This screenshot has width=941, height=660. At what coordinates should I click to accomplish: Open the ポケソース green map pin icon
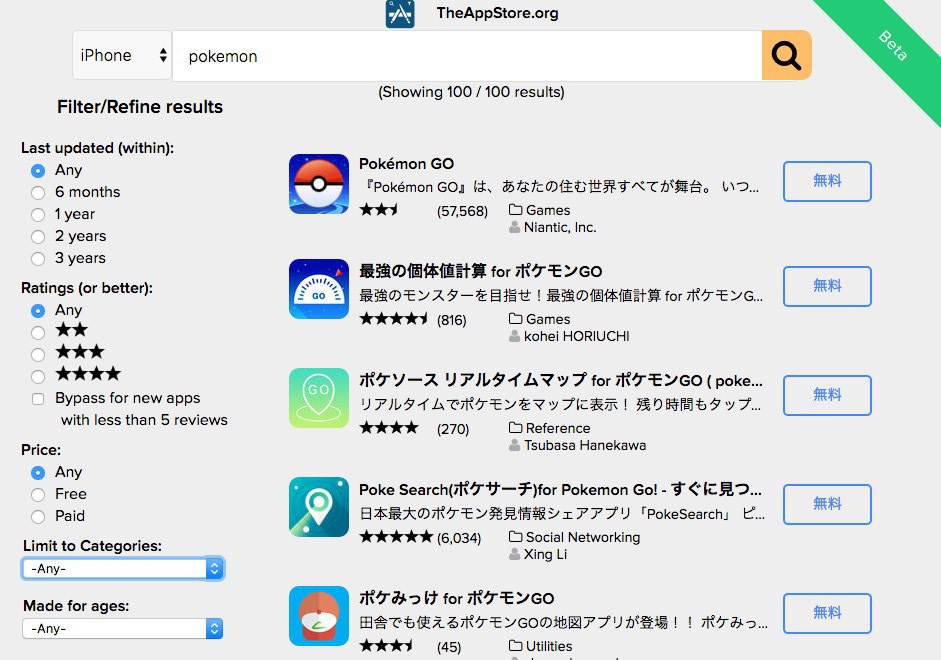click(x=319, y=398)
